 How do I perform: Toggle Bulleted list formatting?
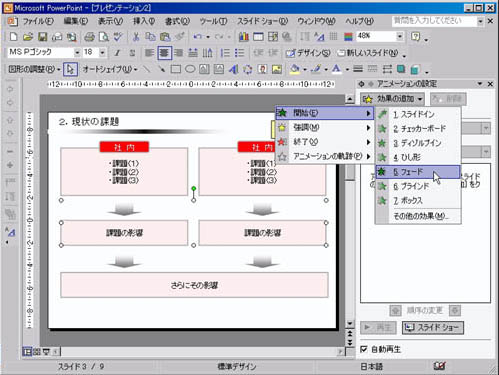240,53
